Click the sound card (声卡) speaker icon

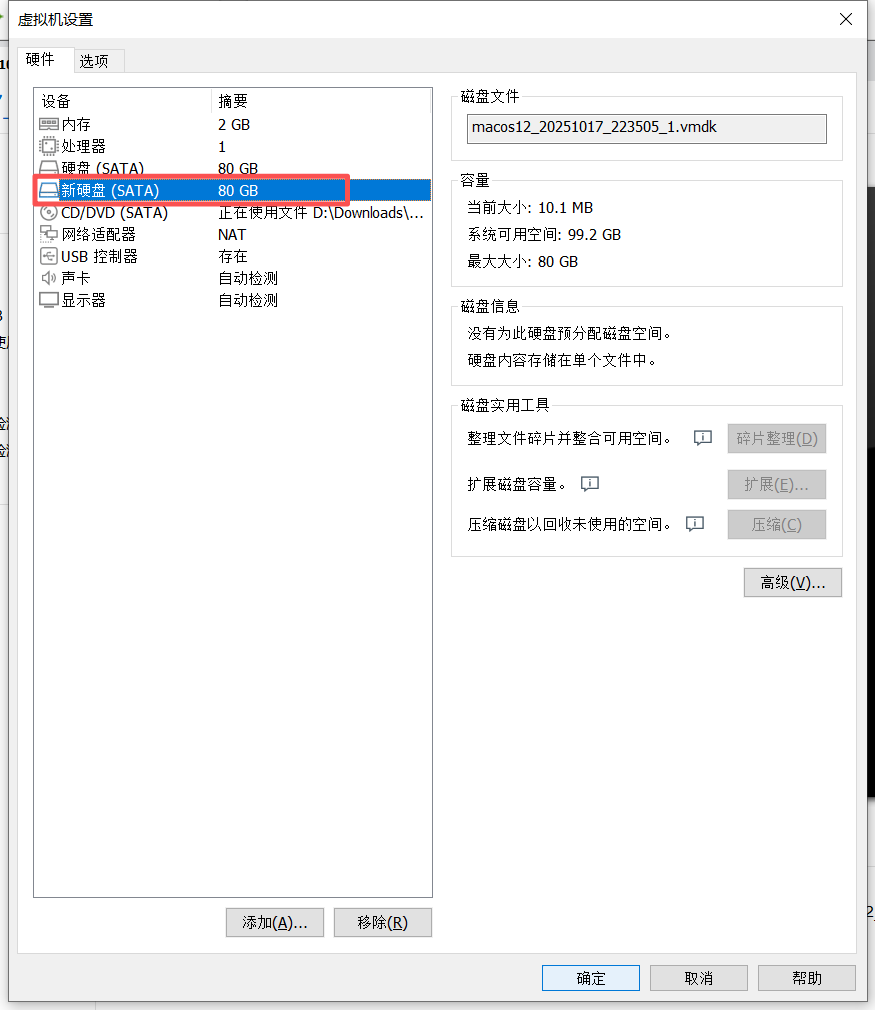[x=49, y=278]
